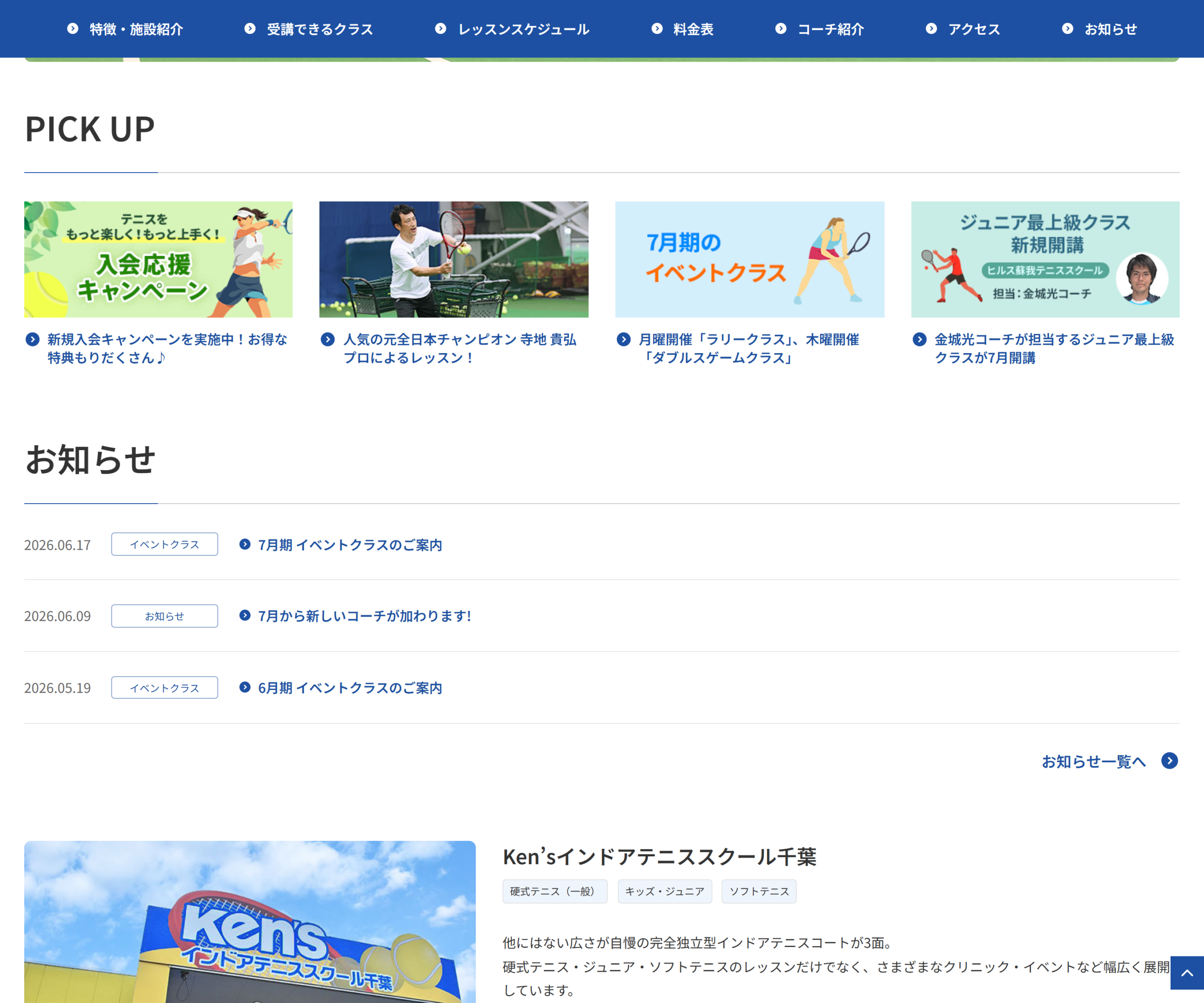Click the Ken'sインドアテニススクール千葉 heading

[x=659, y=857]
